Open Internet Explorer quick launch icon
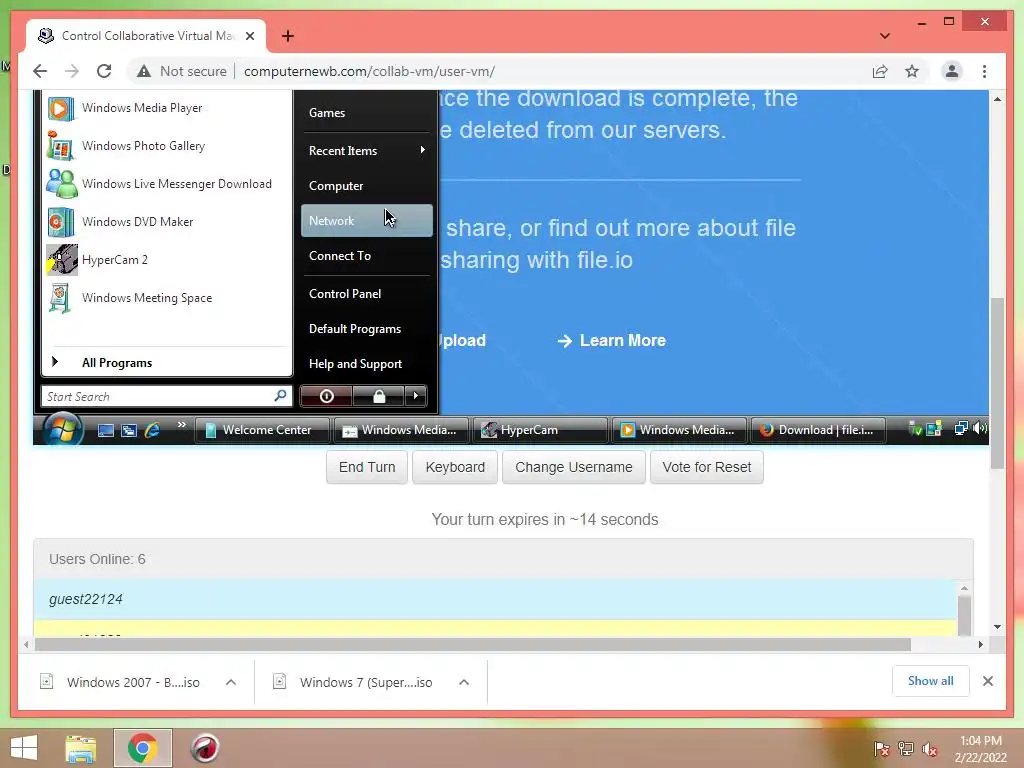 (x=152, y=430)
